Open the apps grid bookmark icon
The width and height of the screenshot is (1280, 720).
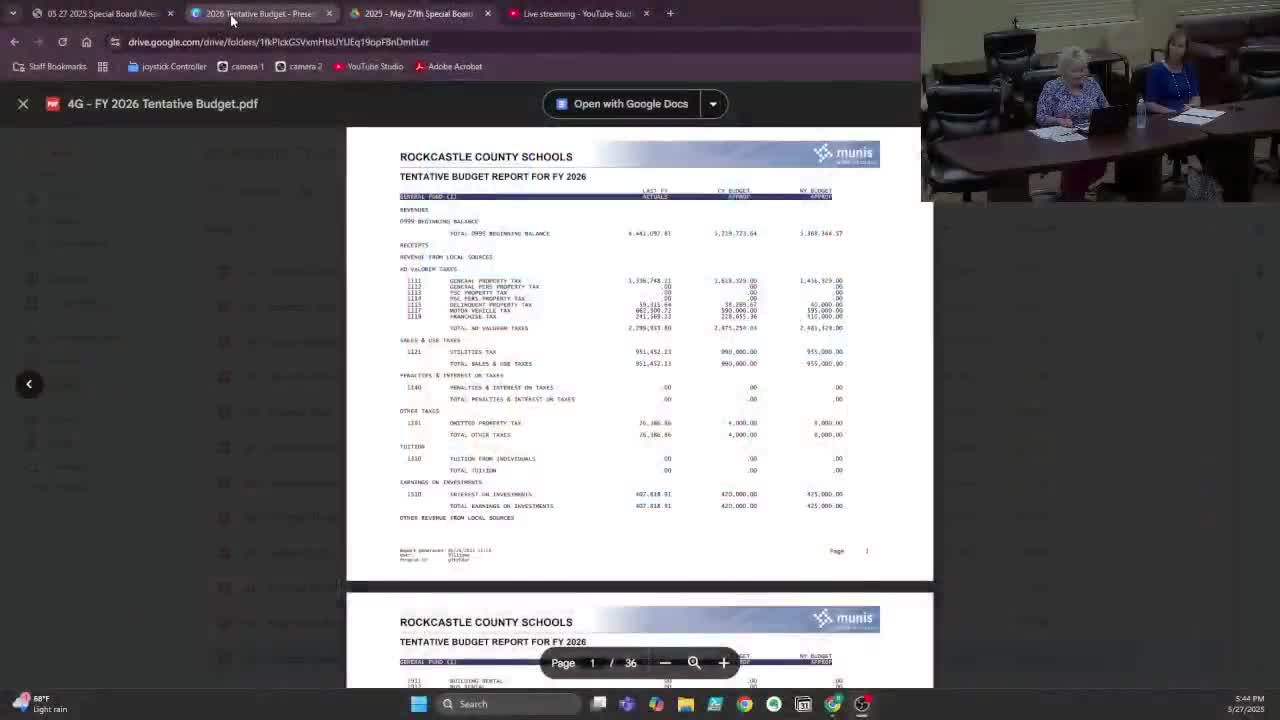102,67
